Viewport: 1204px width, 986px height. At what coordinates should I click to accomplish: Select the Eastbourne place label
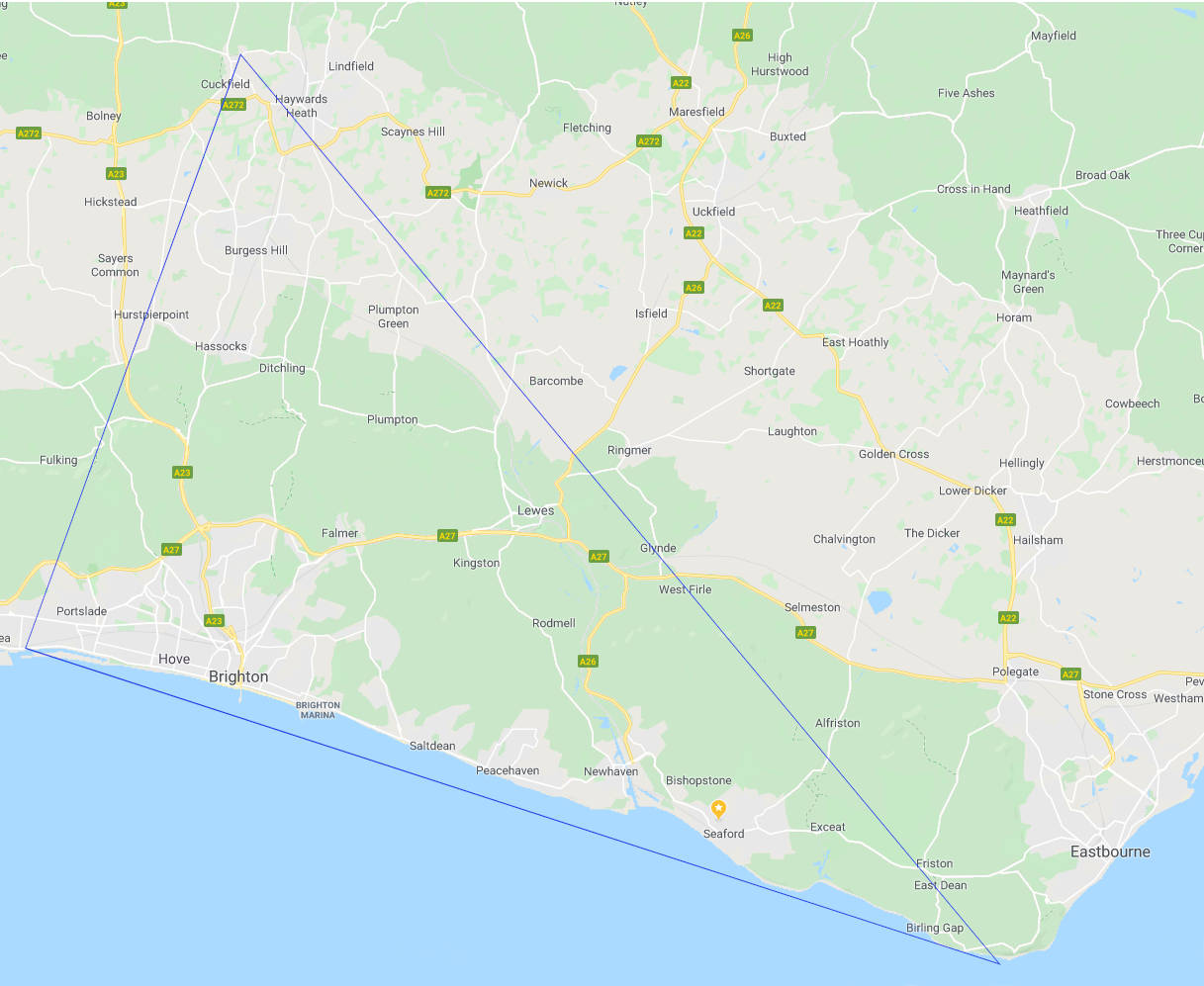pyautogui.click(x=1110, y=852)
